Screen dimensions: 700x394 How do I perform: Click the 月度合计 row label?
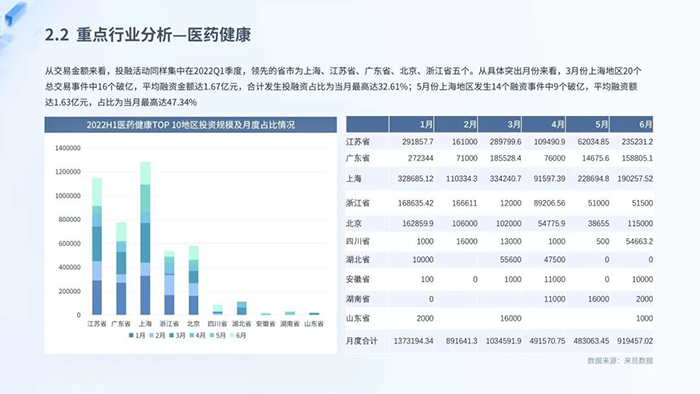click(361, 341)
